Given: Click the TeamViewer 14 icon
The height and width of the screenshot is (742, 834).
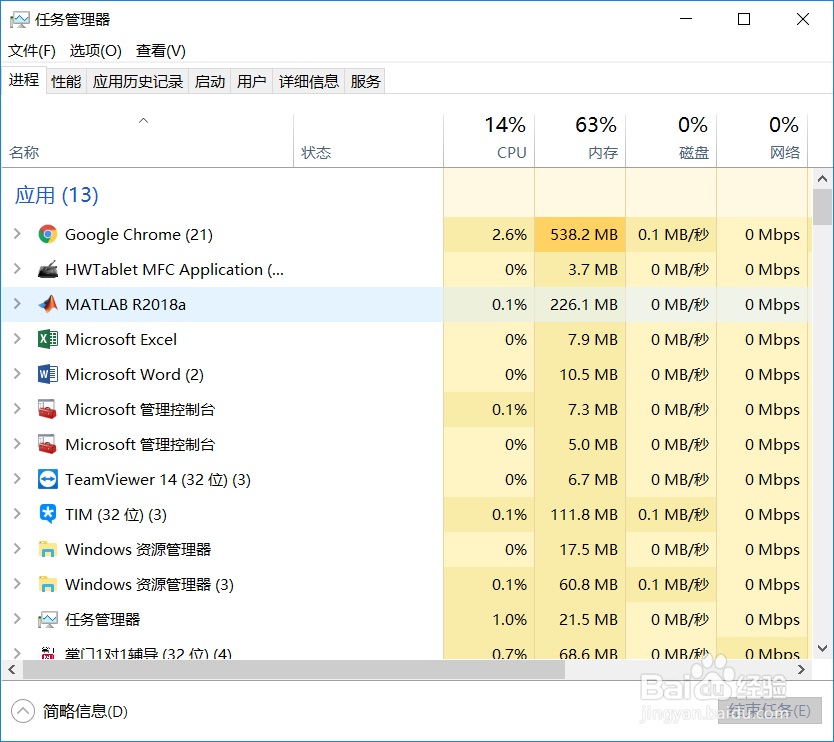Looking at the screenshot, I should (x=47, y=480).
